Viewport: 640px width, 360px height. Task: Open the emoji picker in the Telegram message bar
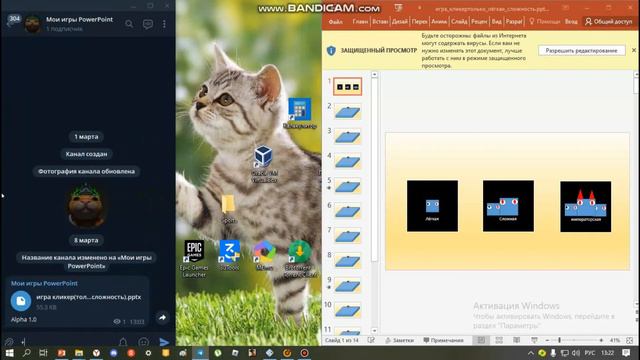point(143,342)
